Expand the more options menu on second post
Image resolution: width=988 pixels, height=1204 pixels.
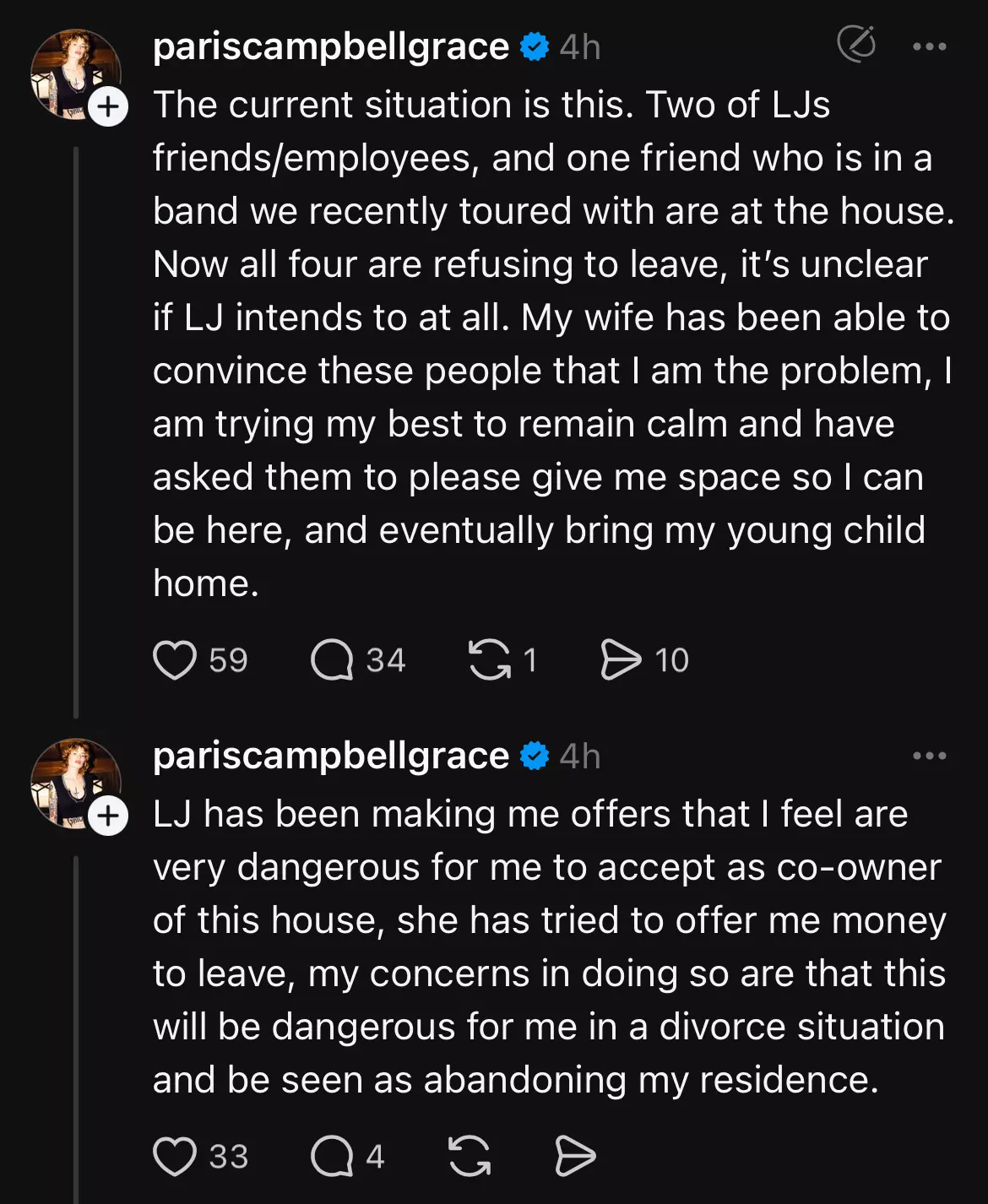pos(929,756)
